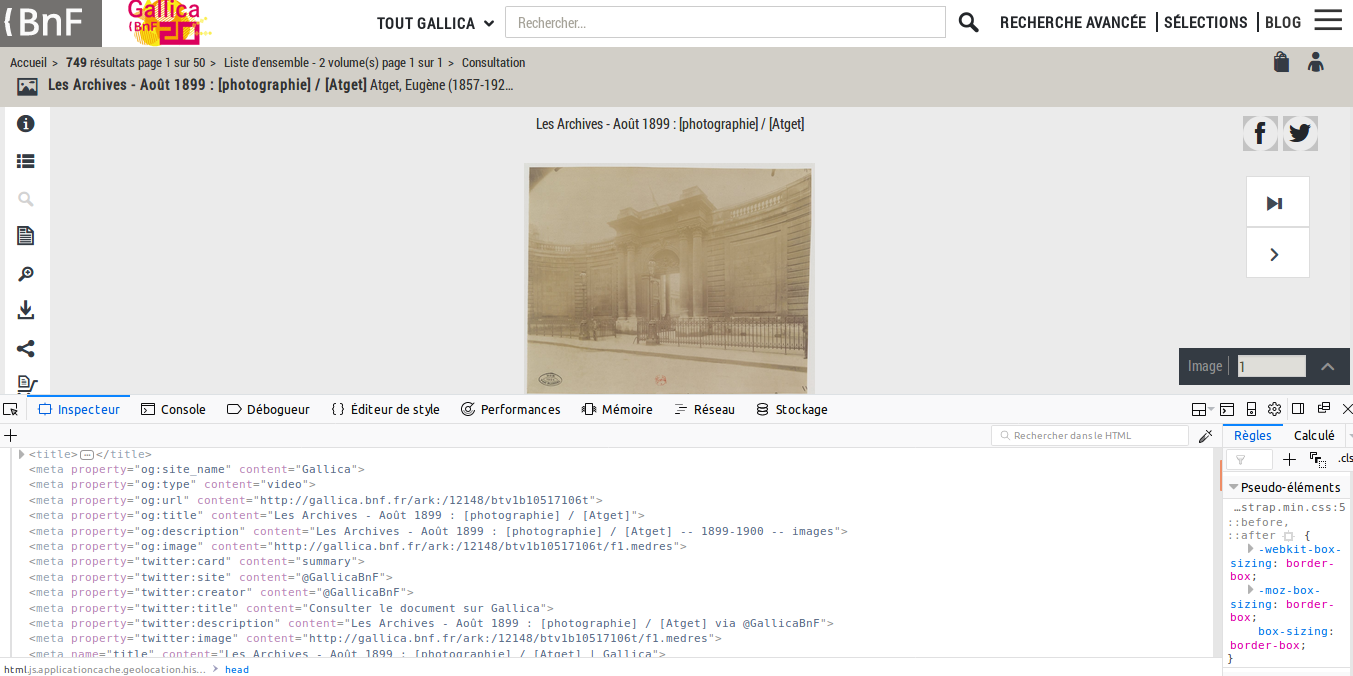
Task: Click the share icon in sidebar
Action: pyautogui.click(x=26, y=349)
